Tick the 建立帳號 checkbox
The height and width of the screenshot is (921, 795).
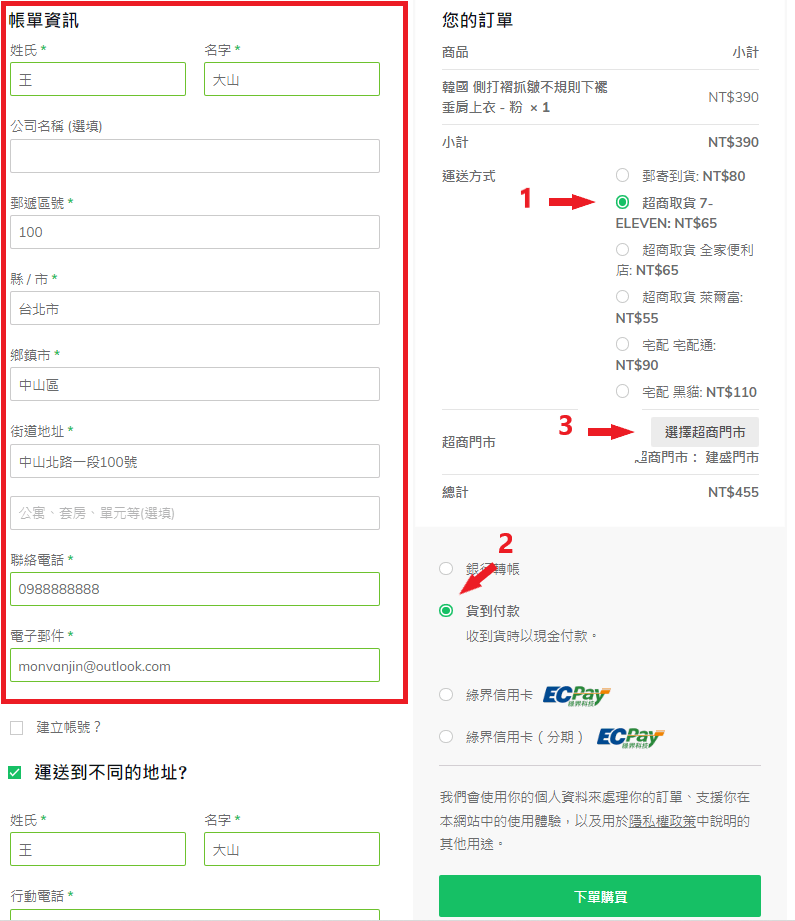click(16, 728)
